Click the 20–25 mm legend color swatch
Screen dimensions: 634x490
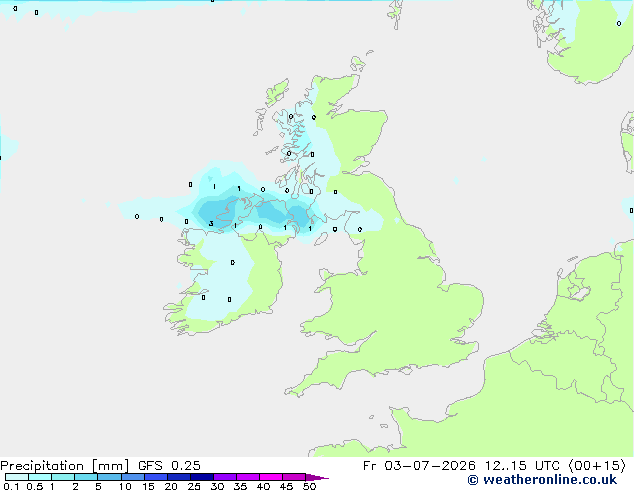point(179,477)
